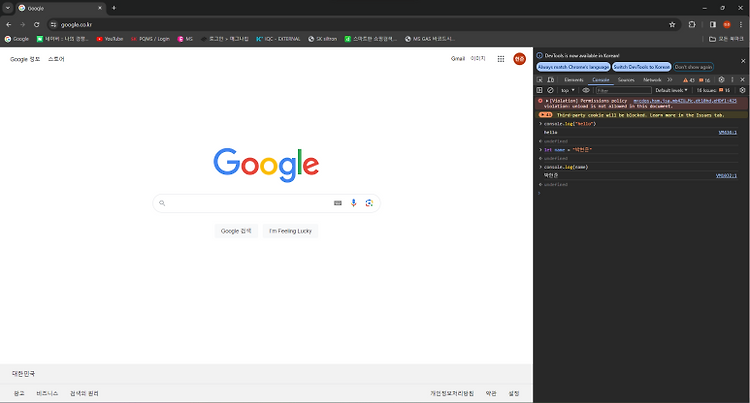
Task: Open the Google images link
Action: (x=477, y=58)
